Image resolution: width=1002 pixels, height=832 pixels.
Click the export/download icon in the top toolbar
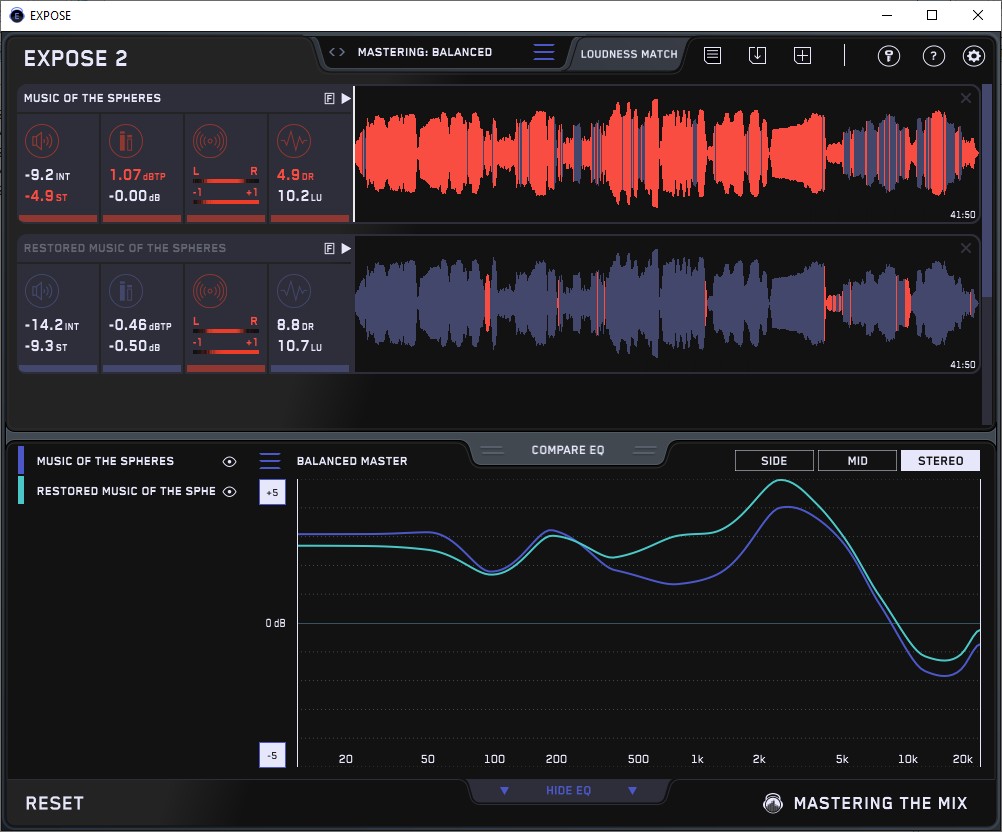757,56
